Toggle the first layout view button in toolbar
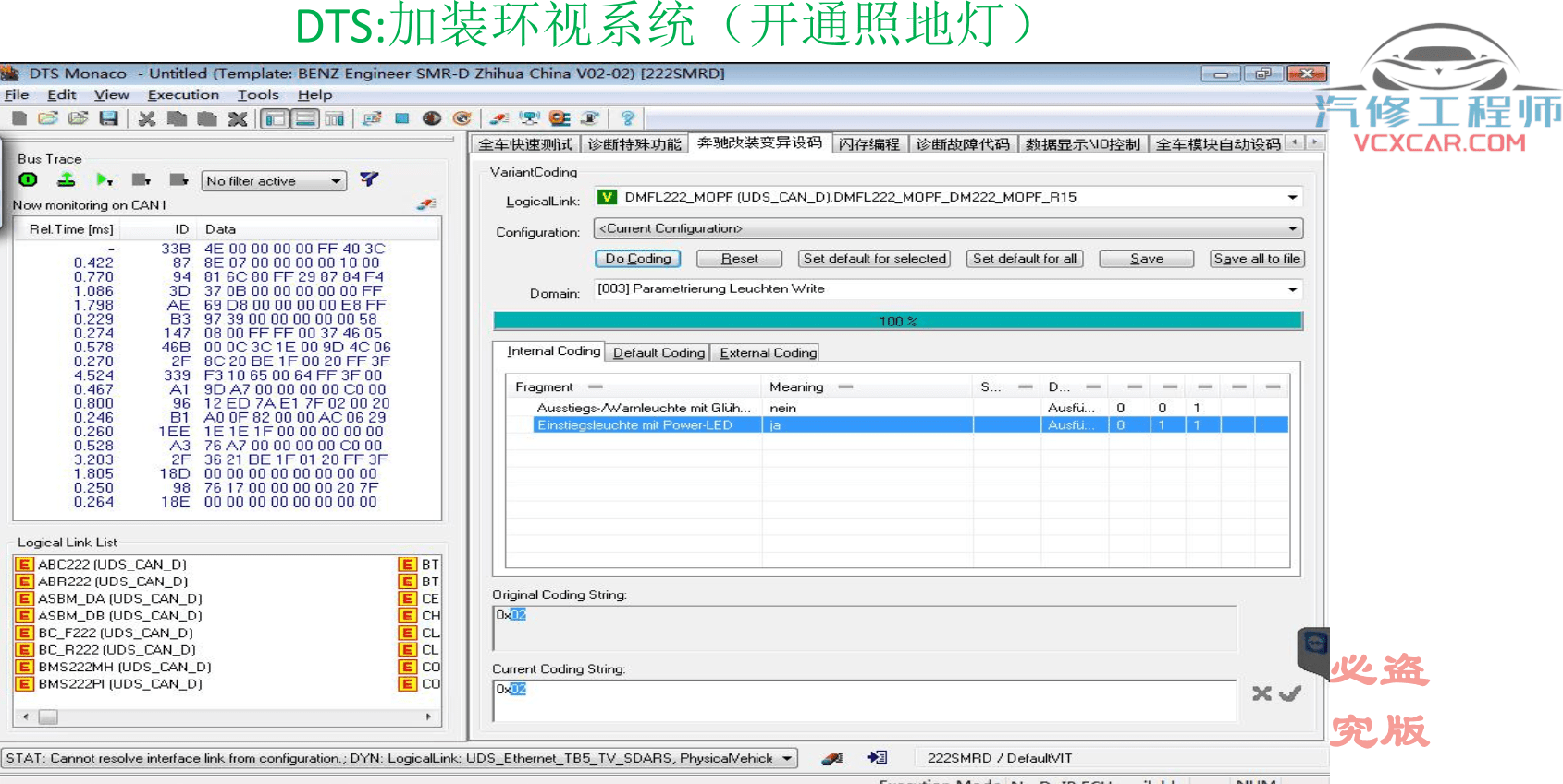Screen dimensions: 1563x784 coord(274,118)
